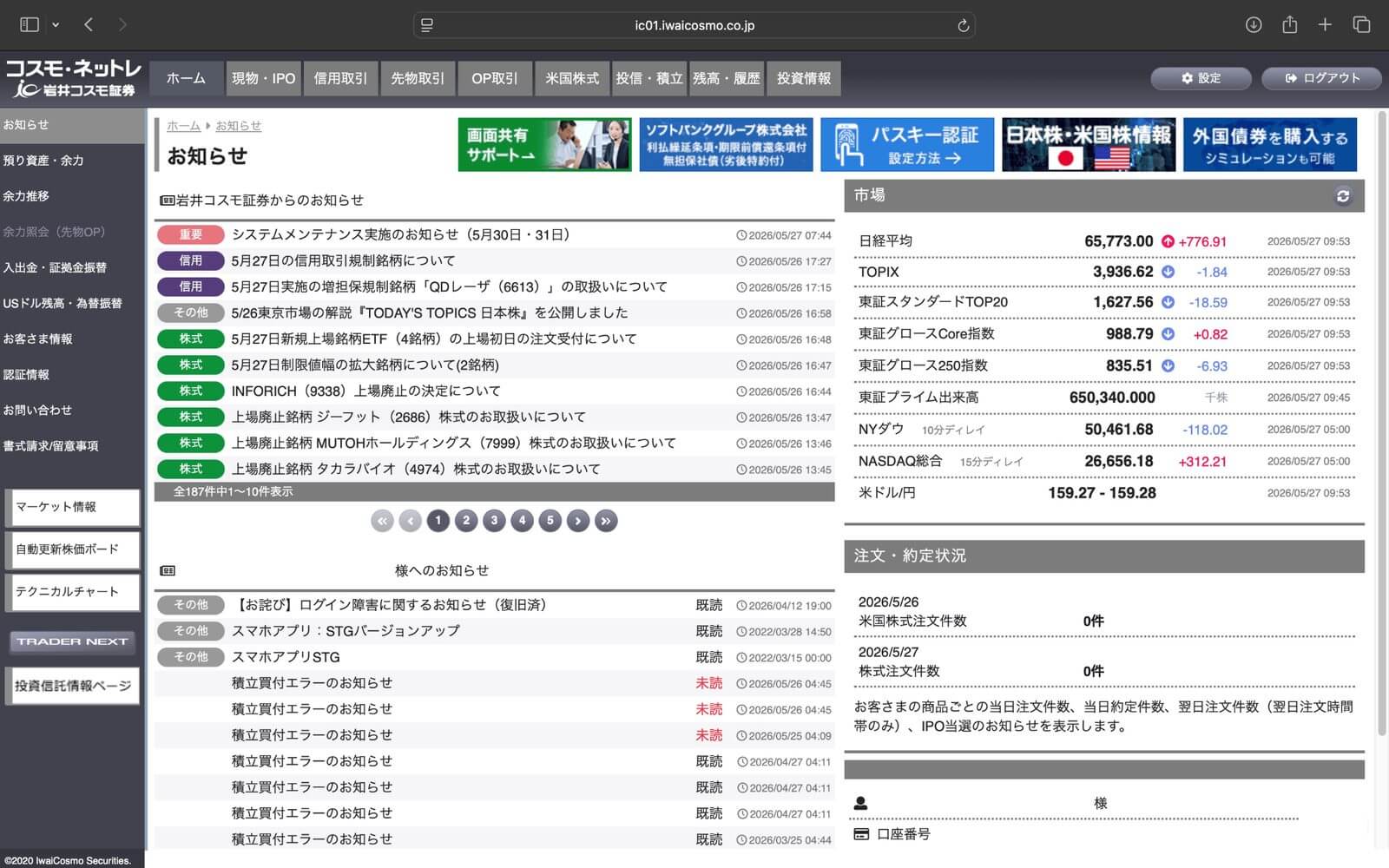Go to previous notices page
Viewport: 1389px width, 868px height.
411,521
